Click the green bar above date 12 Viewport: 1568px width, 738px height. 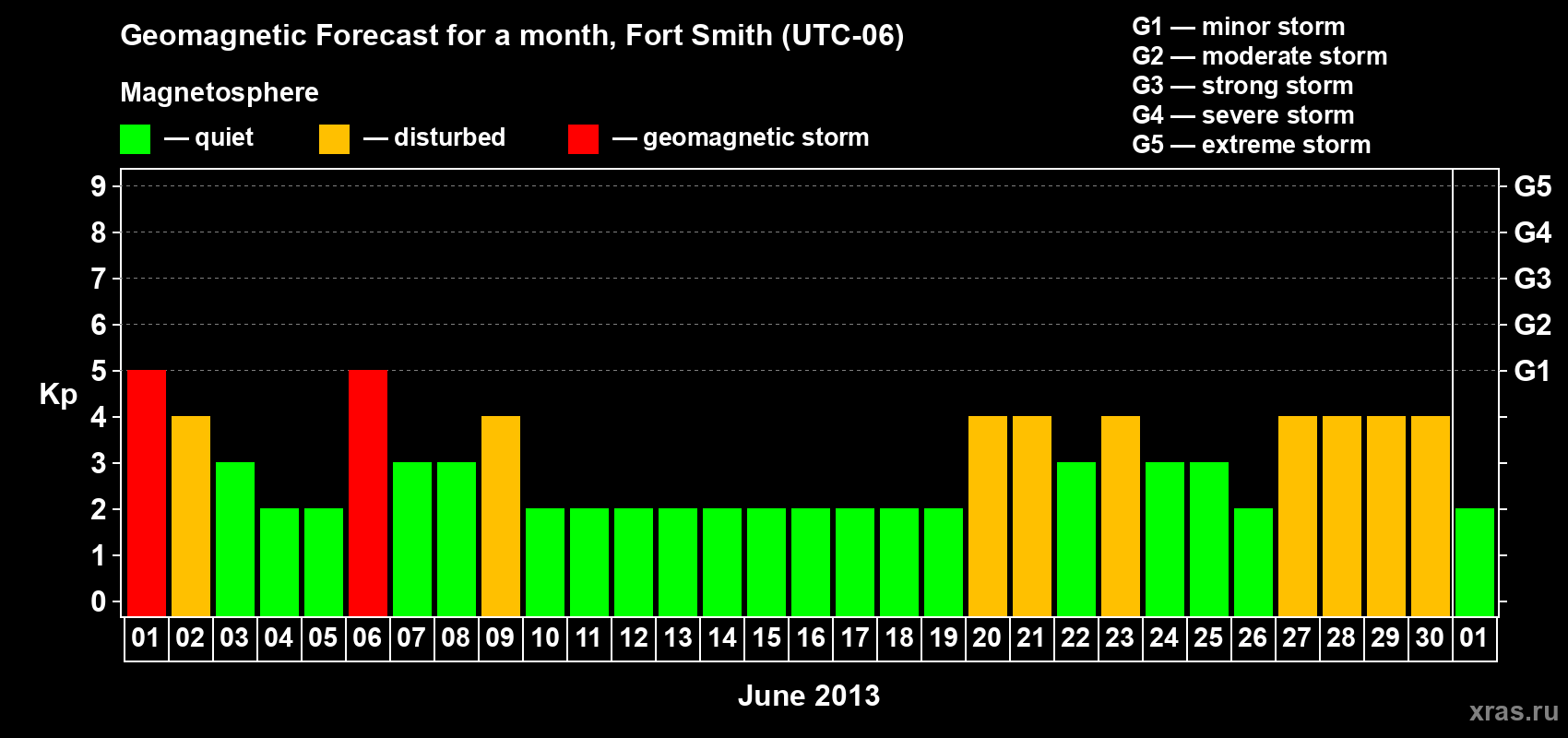[634, 563]
